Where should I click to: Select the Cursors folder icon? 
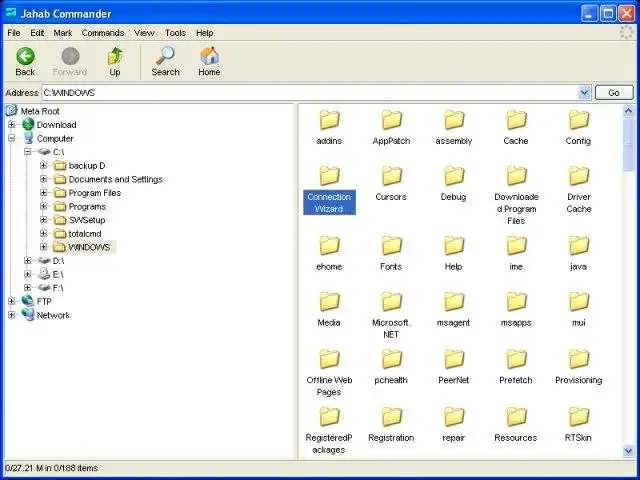click(392, 176)
